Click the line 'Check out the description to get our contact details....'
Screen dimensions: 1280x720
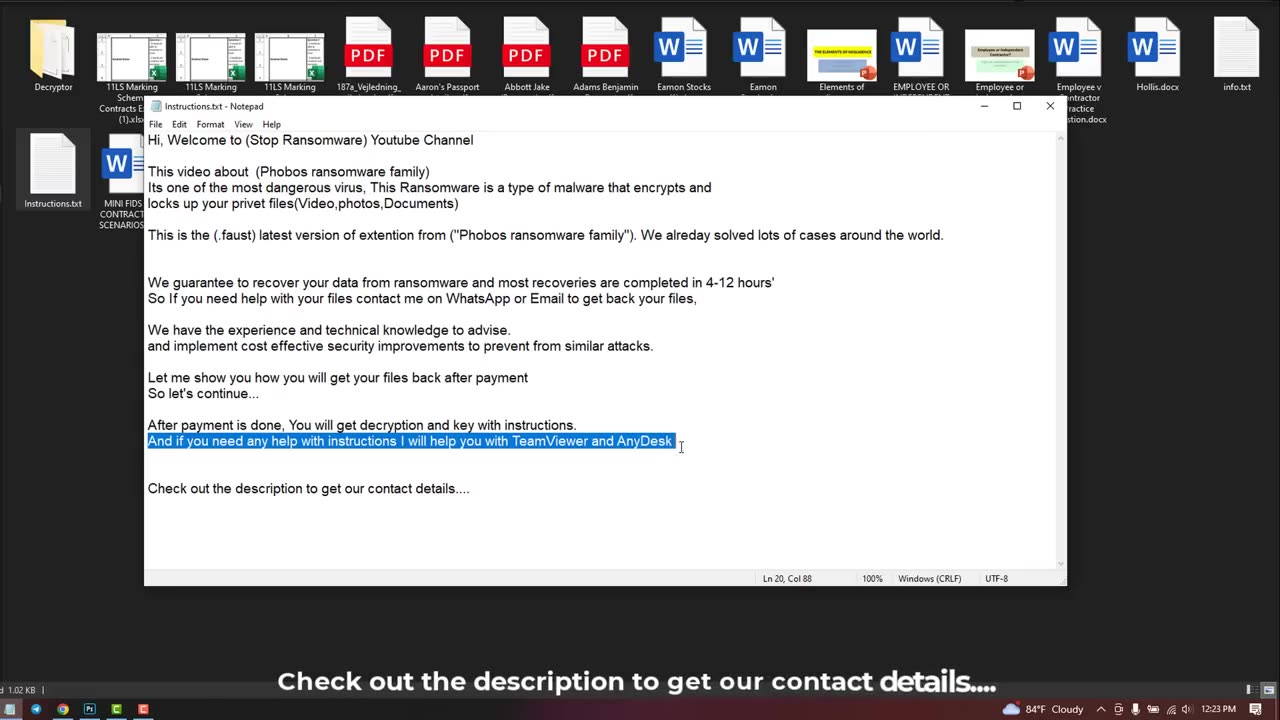(x=308, y=489)
